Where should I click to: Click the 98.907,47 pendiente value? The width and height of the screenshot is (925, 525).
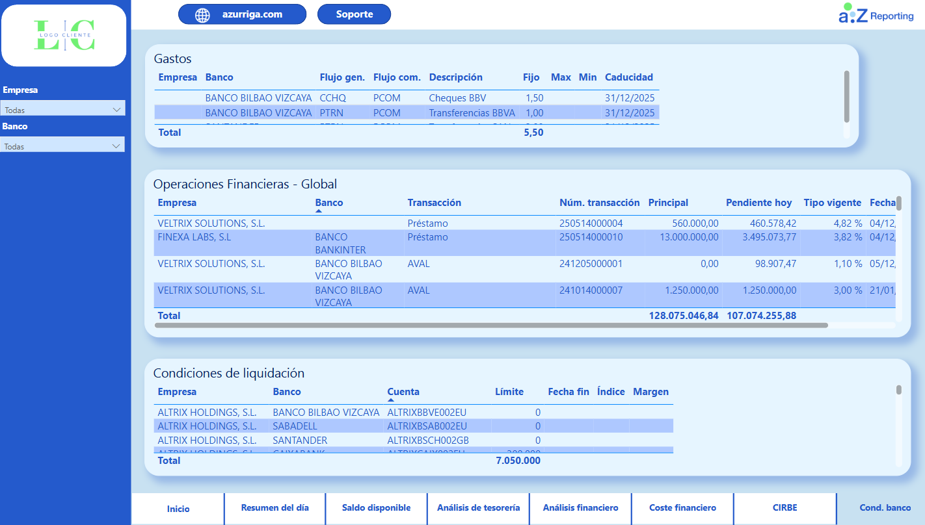(x=776, y=264)
